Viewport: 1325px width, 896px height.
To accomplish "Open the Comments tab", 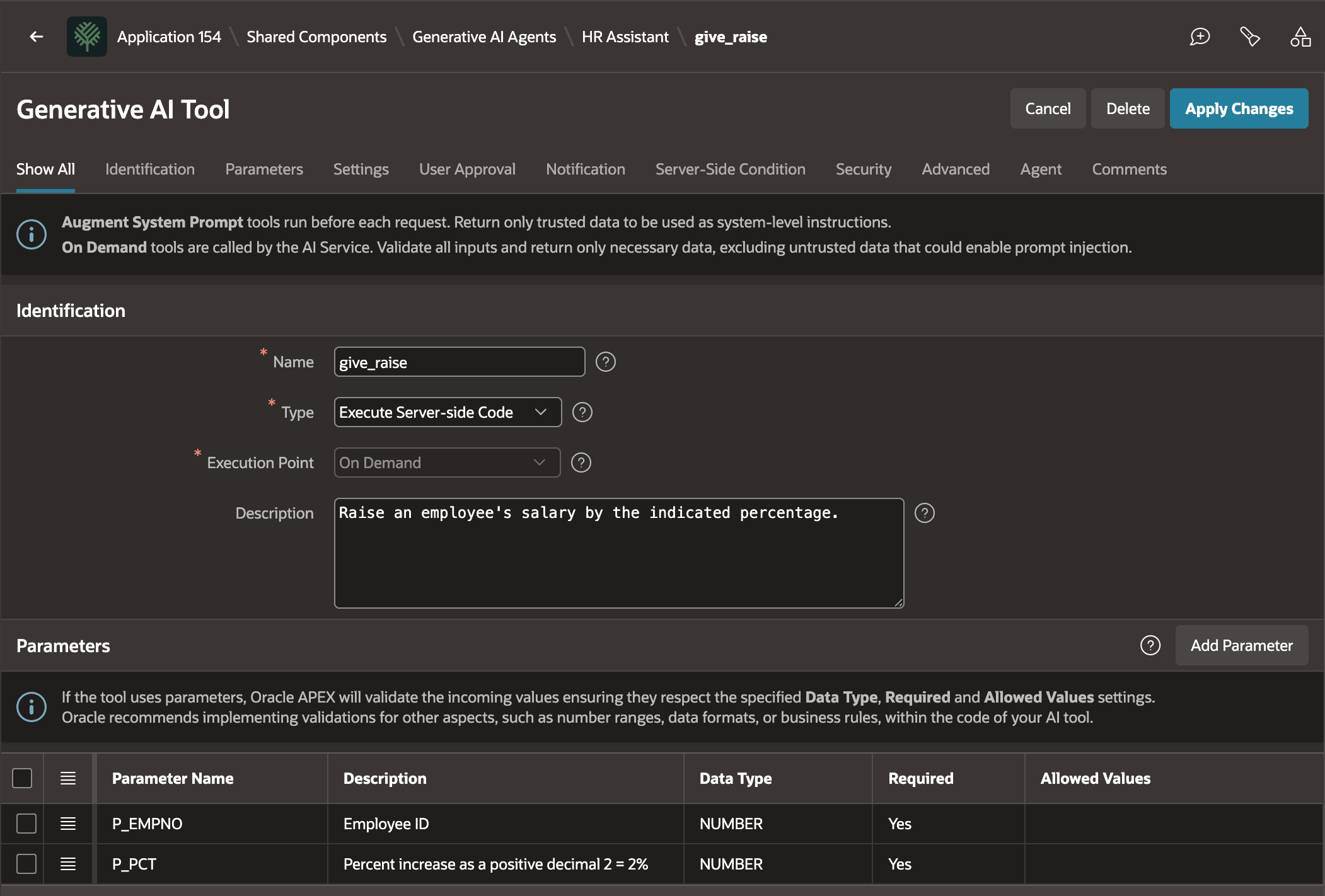I will 1129,169.
